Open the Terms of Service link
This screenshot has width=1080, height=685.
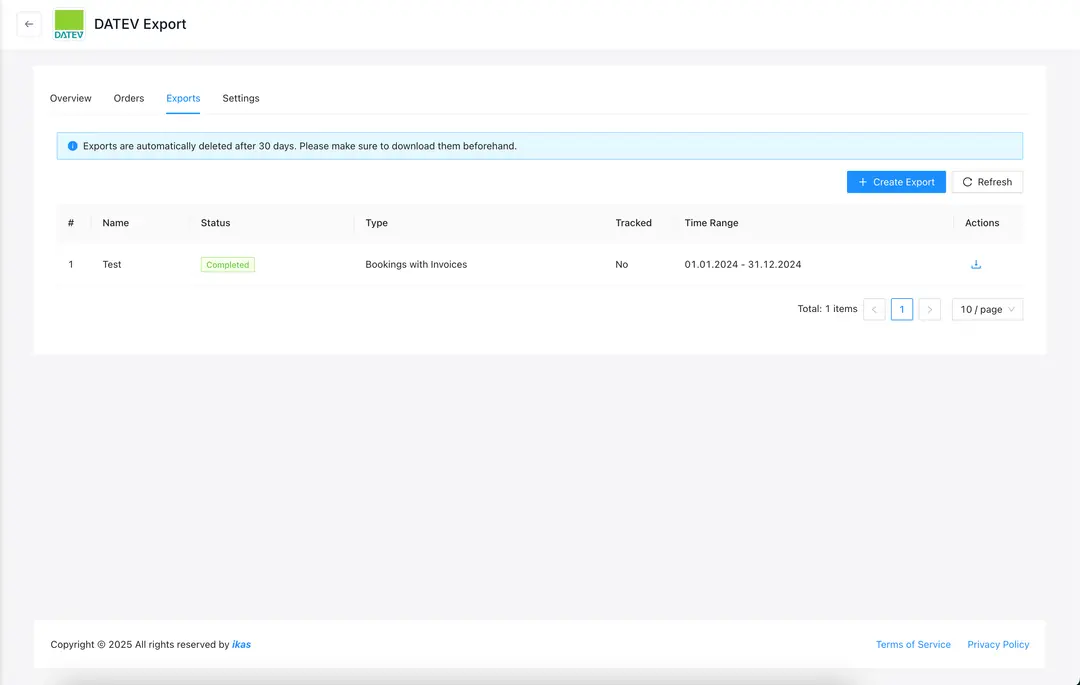tap(913, 645)
